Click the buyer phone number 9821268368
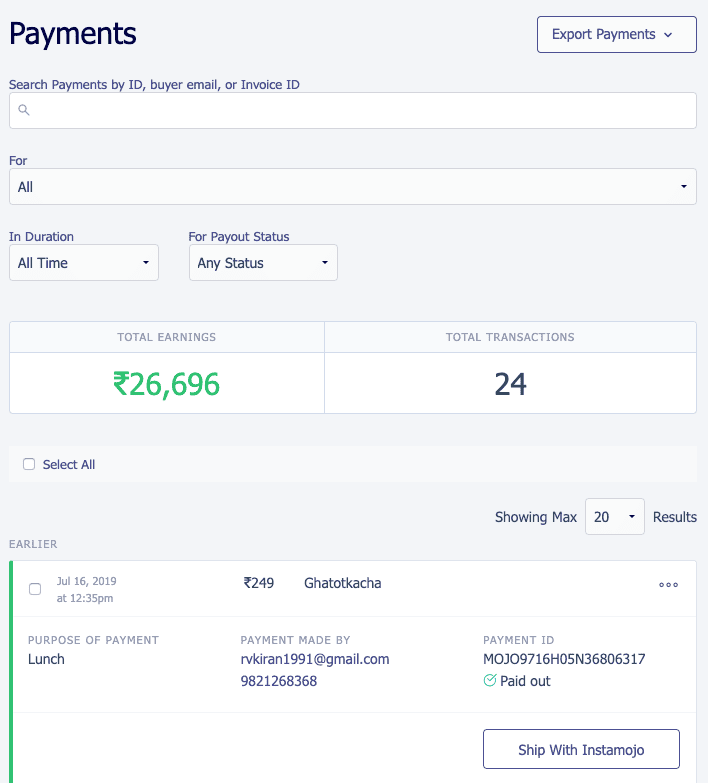Screen dimensions: 708x783 (279, 681)
